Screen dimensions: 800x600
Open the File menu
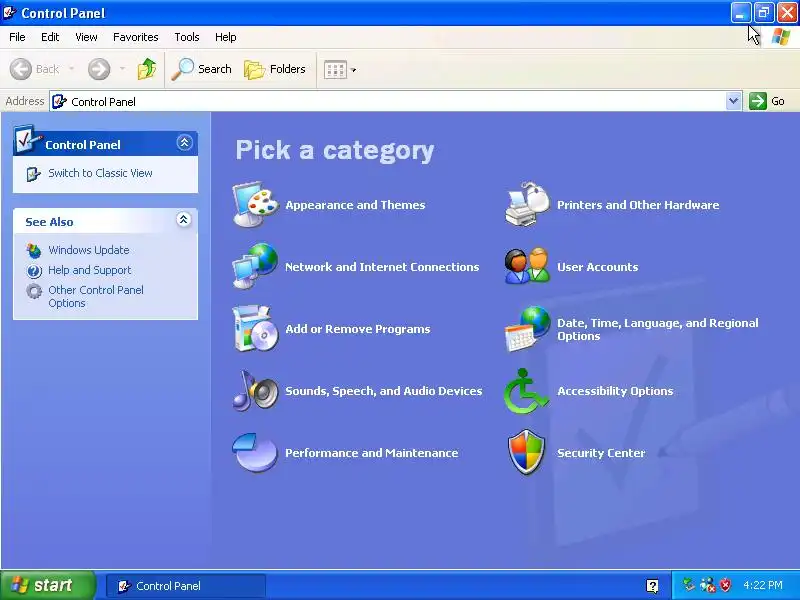point(17,37)
